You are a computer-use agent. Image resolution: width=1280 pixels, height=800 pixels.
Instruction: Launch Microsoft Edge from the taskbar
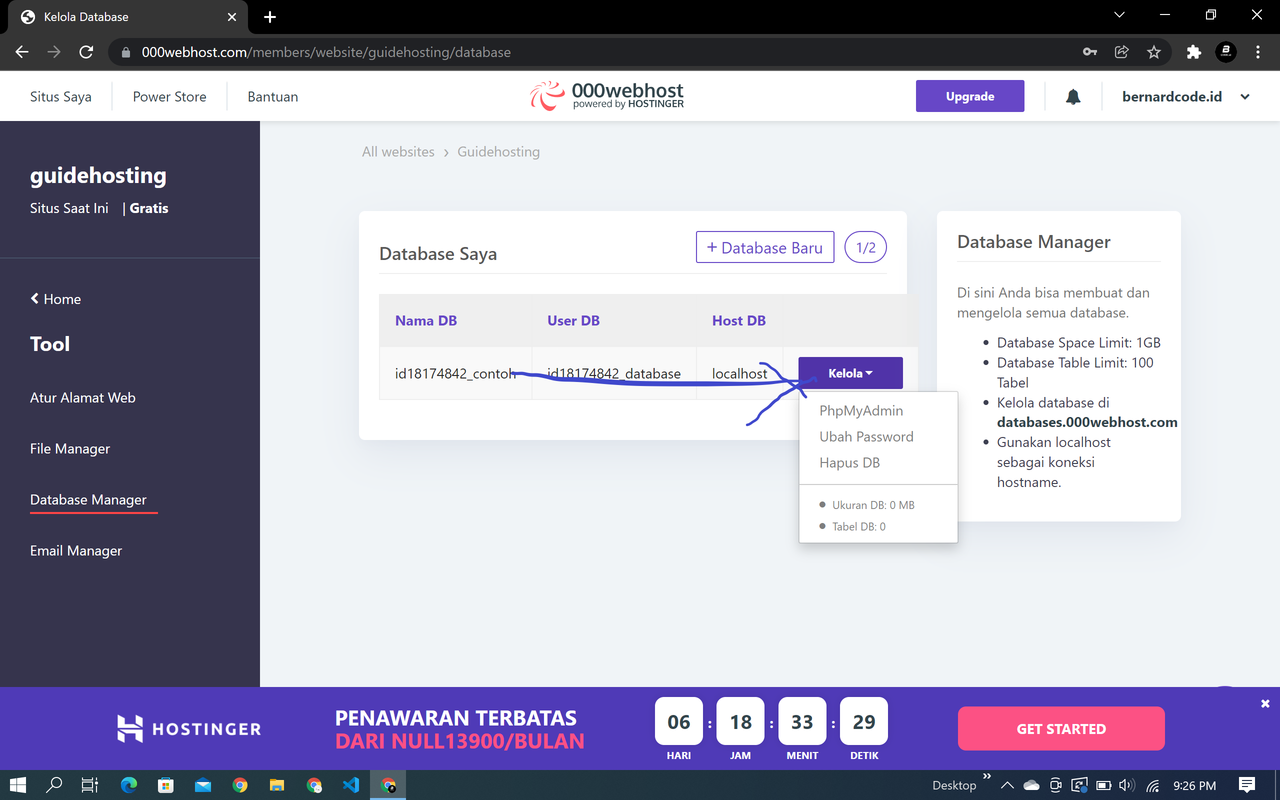point(129,785)
